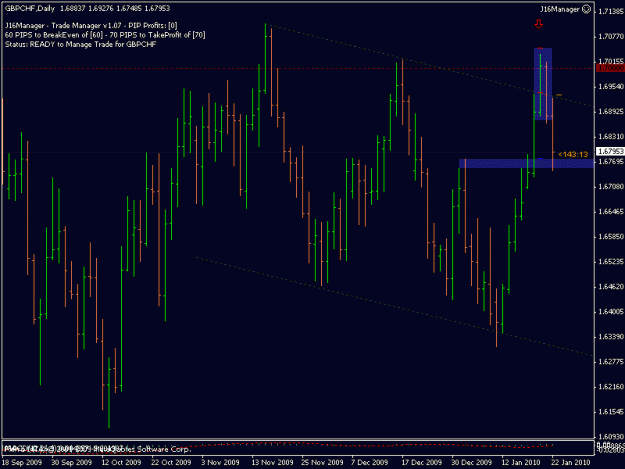Click the '12 Jan 2010' date label
This screenshot has width=625, height=469.
[x=521, y=462]
